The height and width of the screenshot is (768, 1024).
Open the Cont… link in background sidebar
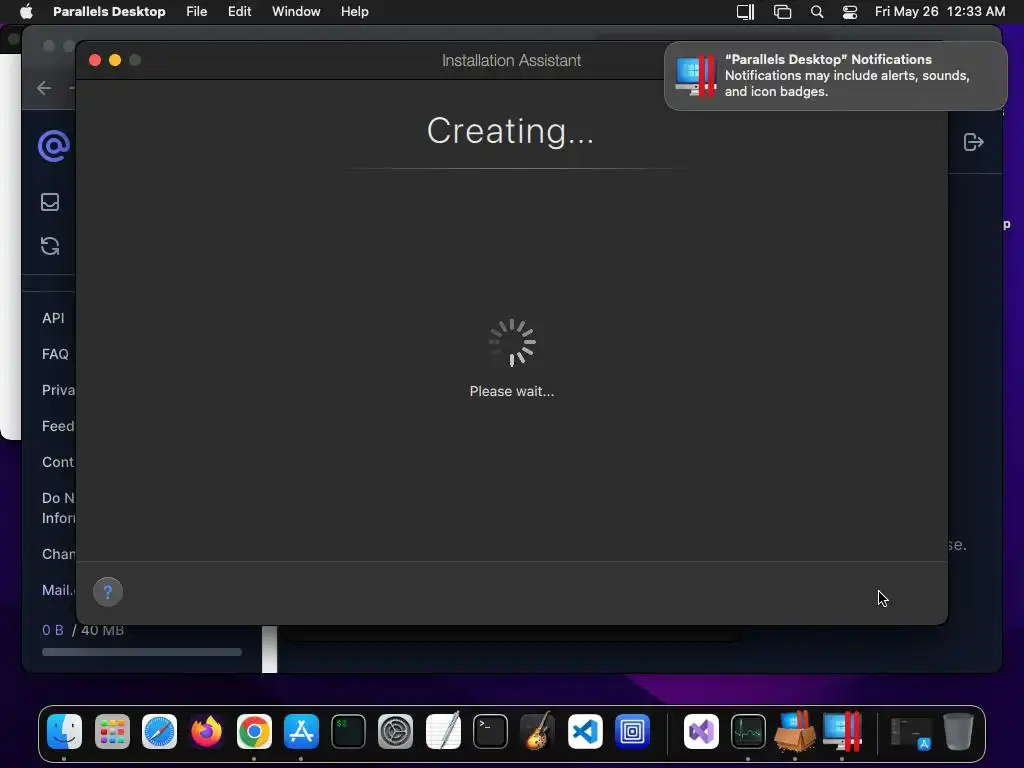point(59,462)
